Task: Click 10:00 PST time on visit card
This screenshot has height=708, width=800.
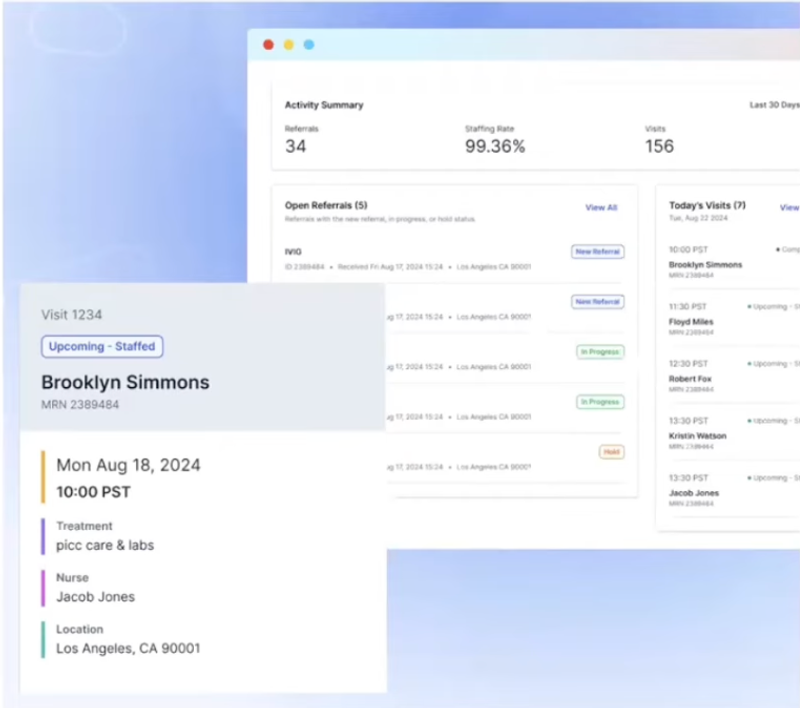Action: 93,492
